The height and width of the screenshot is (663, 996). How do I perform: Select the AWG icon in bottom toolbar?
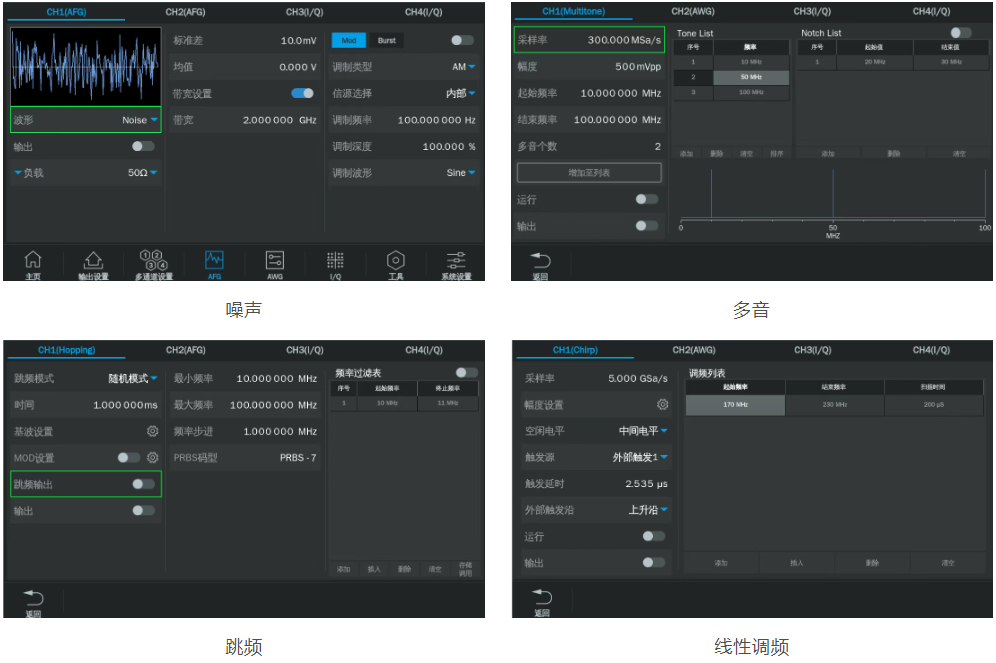[x=275, y=263]
